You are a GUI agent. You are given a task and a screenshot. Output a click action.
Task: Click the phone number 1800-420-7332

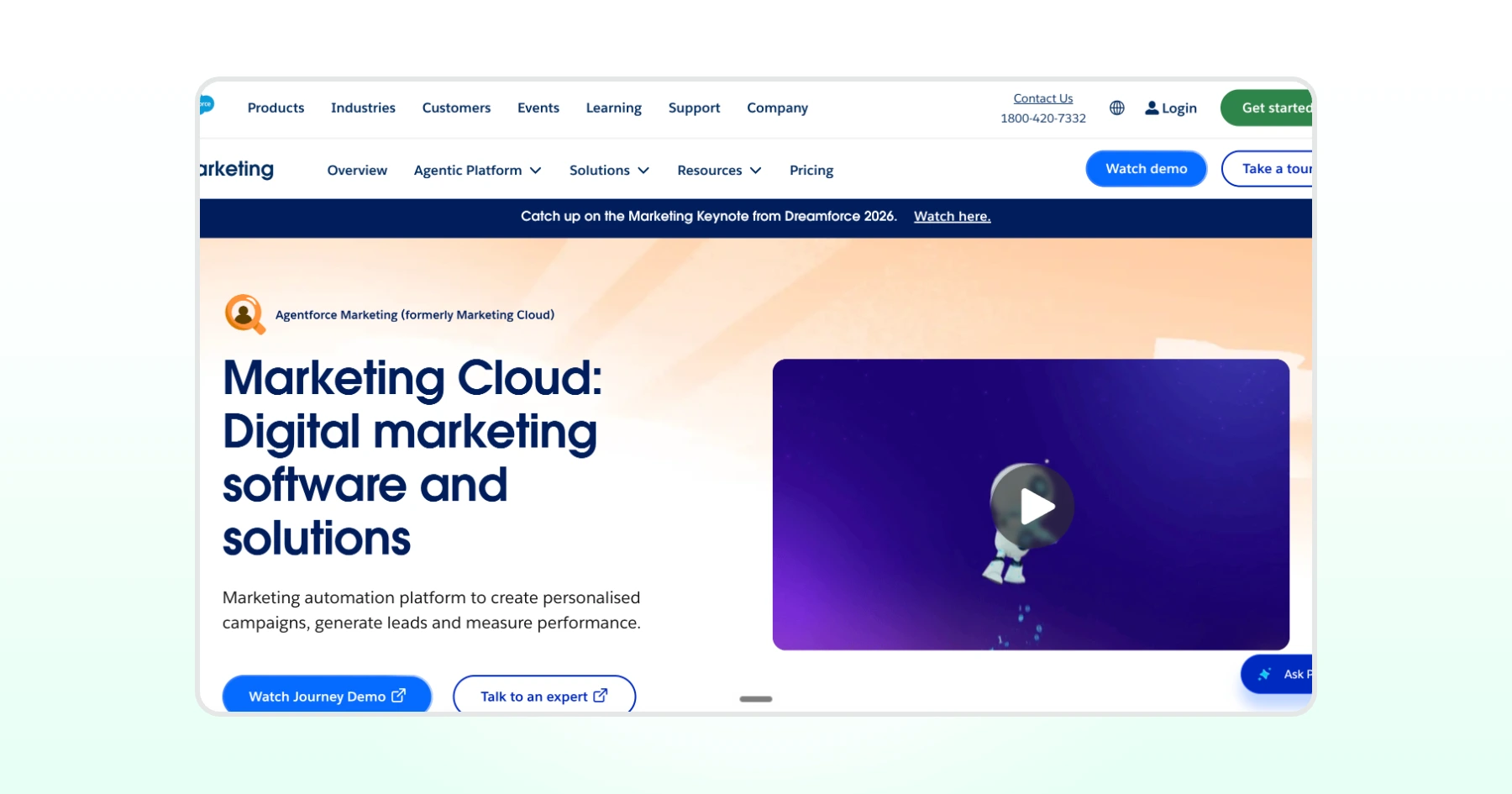(x=1043, y=118)
